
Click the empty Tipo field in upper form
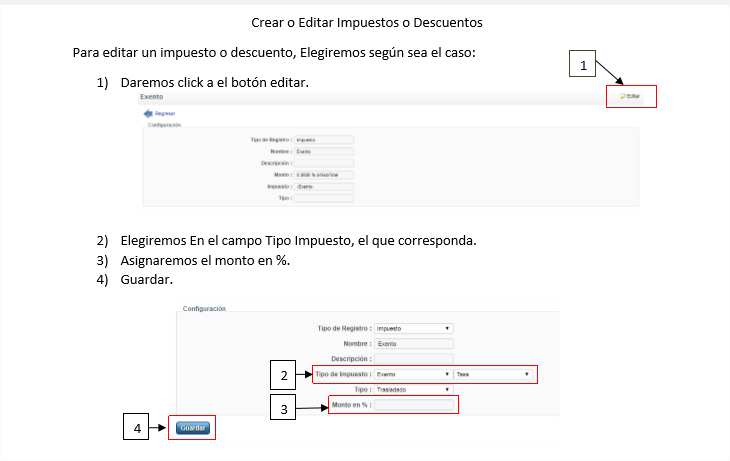point(324,198)
